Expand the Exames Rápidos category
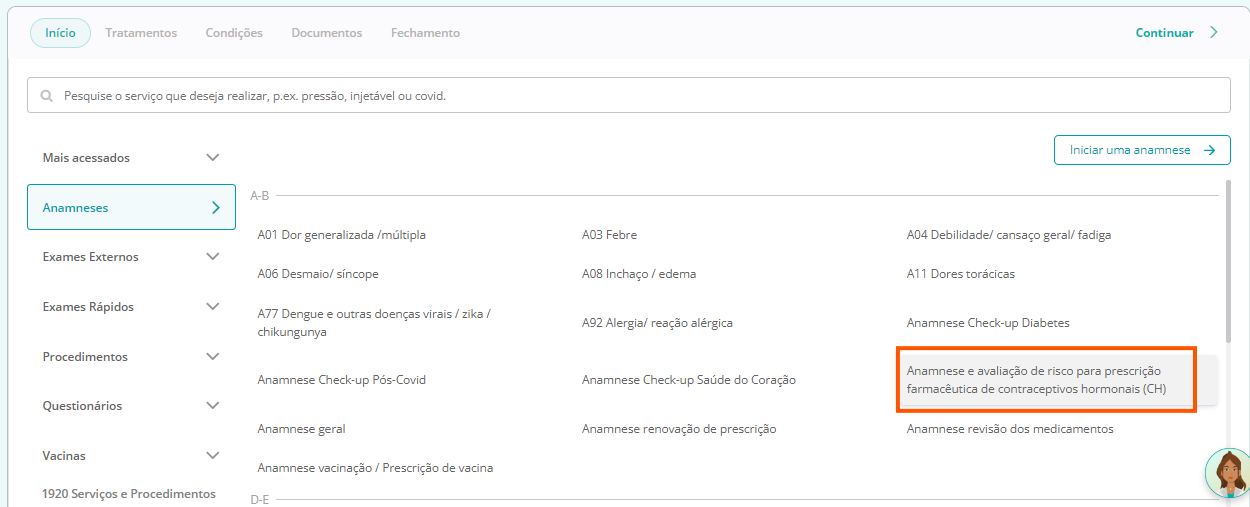1250x507 pixels. click(x=212, y=307)
